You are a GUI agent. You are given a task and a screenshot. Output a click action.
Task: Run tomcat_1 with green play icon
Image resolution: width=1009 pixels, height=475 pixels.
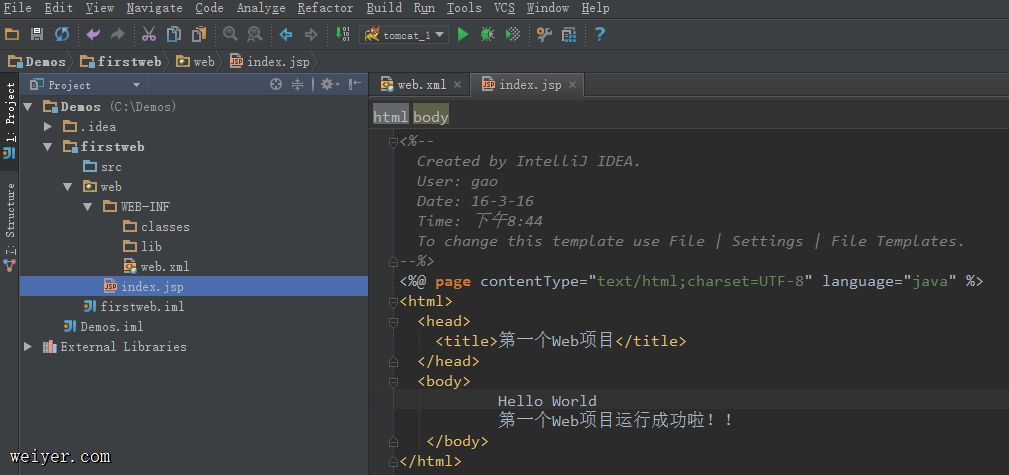463,34
